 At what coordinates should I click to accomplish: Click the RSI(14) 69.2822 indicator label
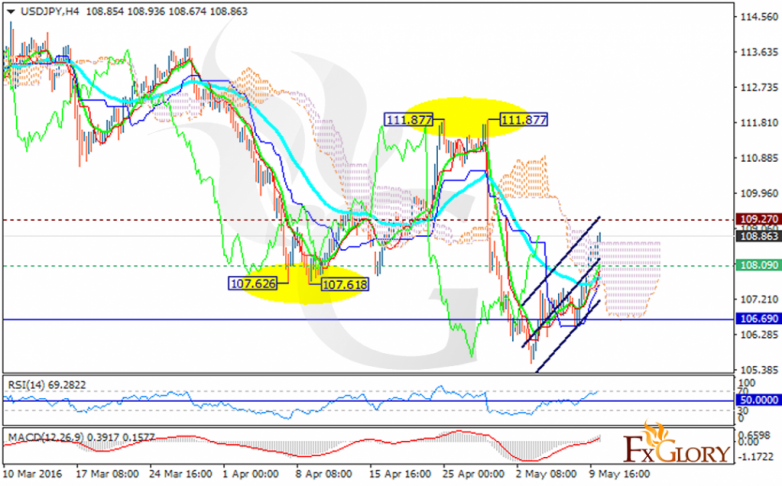[46, 385]
